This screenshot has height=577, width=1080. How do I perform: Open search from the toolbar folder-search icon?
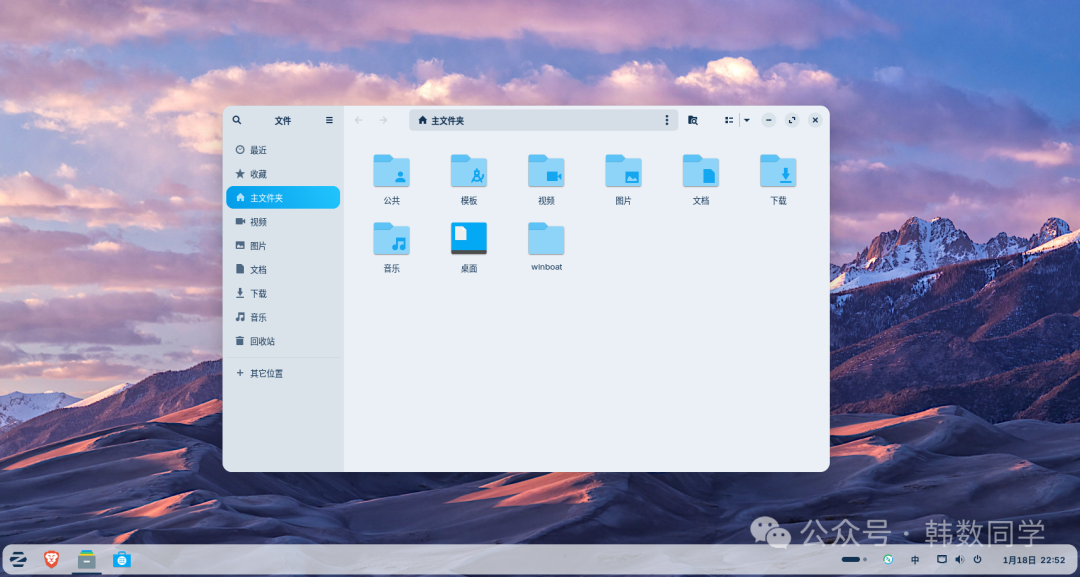693,119
